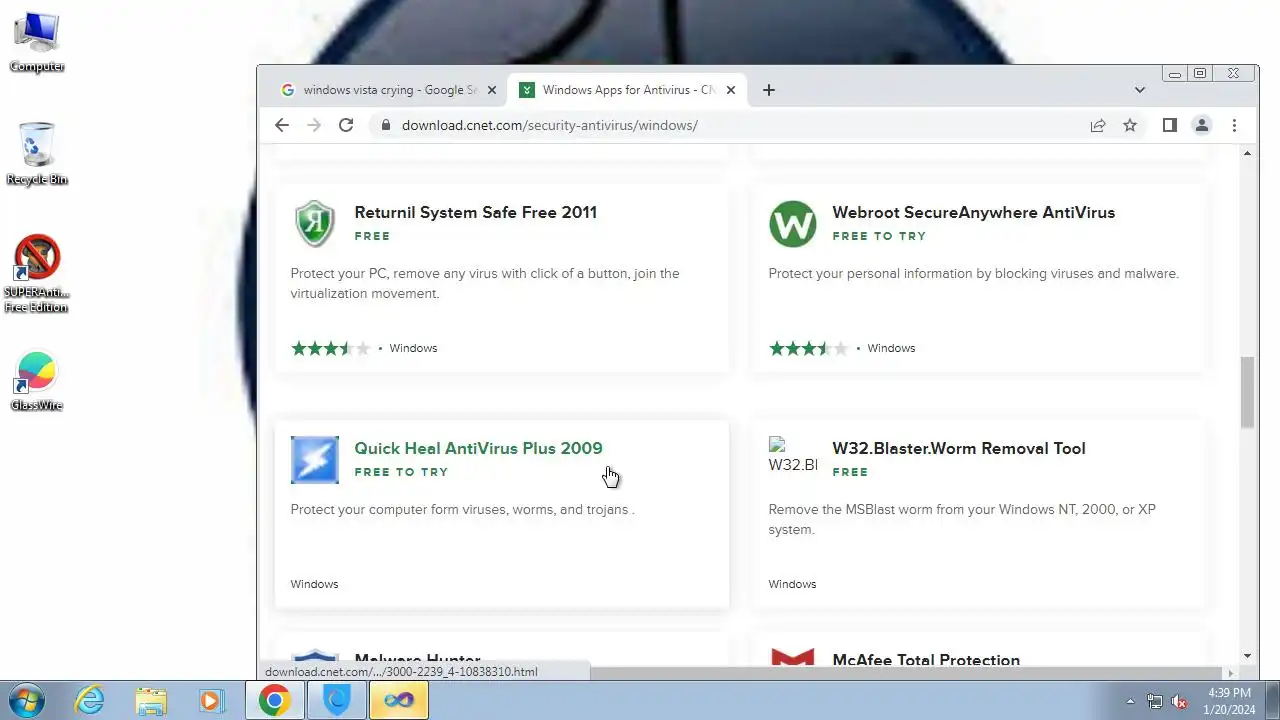Click the Returnil System Safe shield logo
Screen dimensions: 1280x720
(315, 224)
